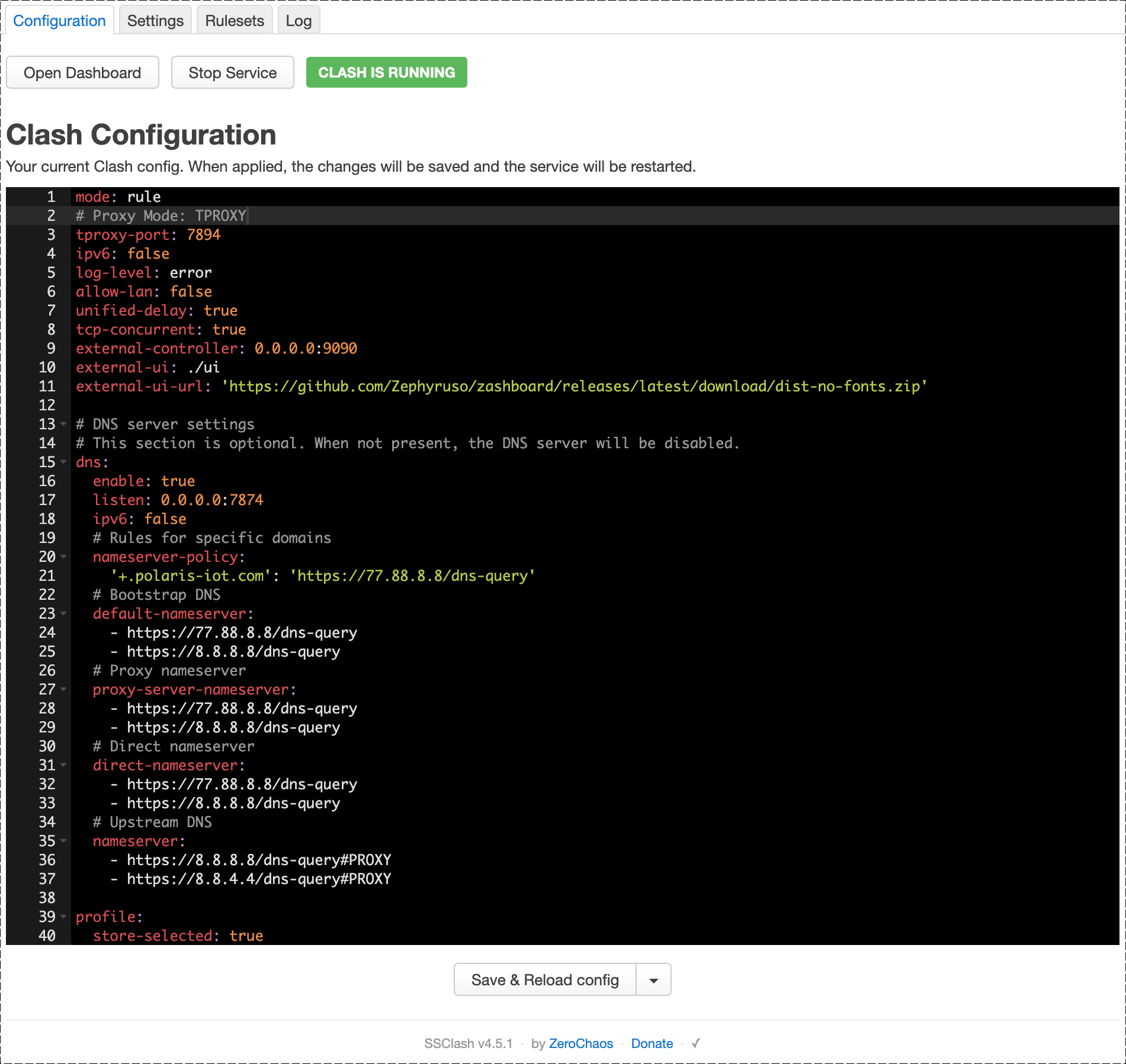Viewport: 1126px width, 1064px height.
Task: Click the 'tcp-concurrent: true' line
Action: [161, 329]
